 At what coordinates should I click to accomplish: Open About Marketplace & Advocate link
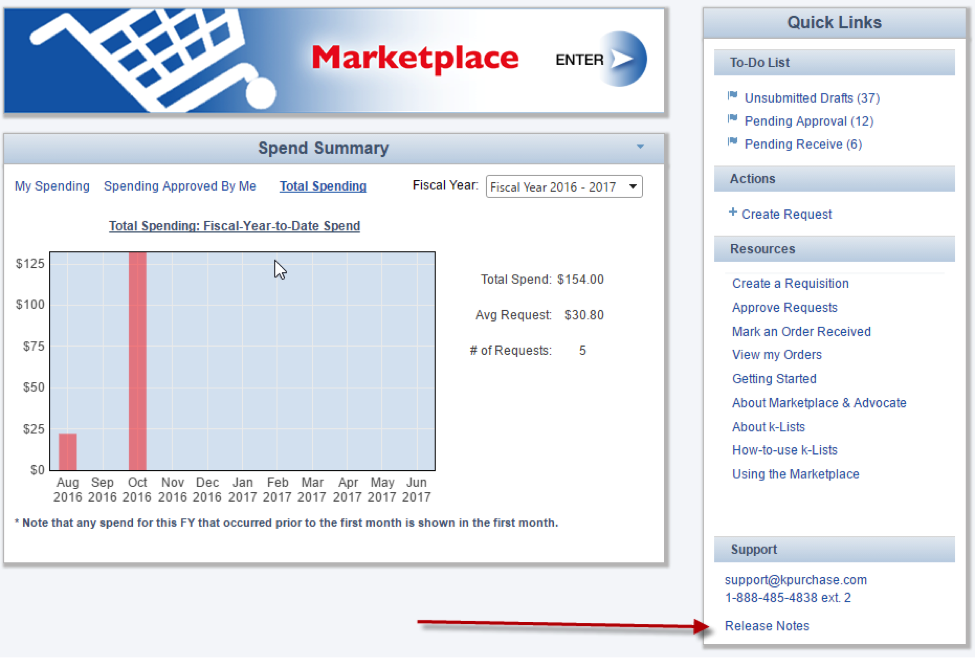tap(819, 403)
